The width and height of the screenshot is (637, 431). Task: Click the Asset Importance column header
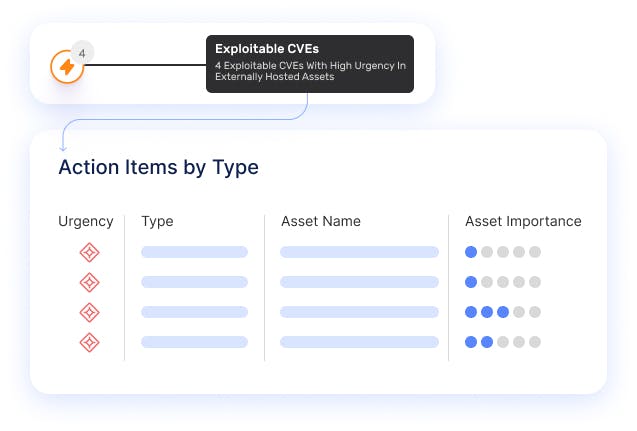523,221
